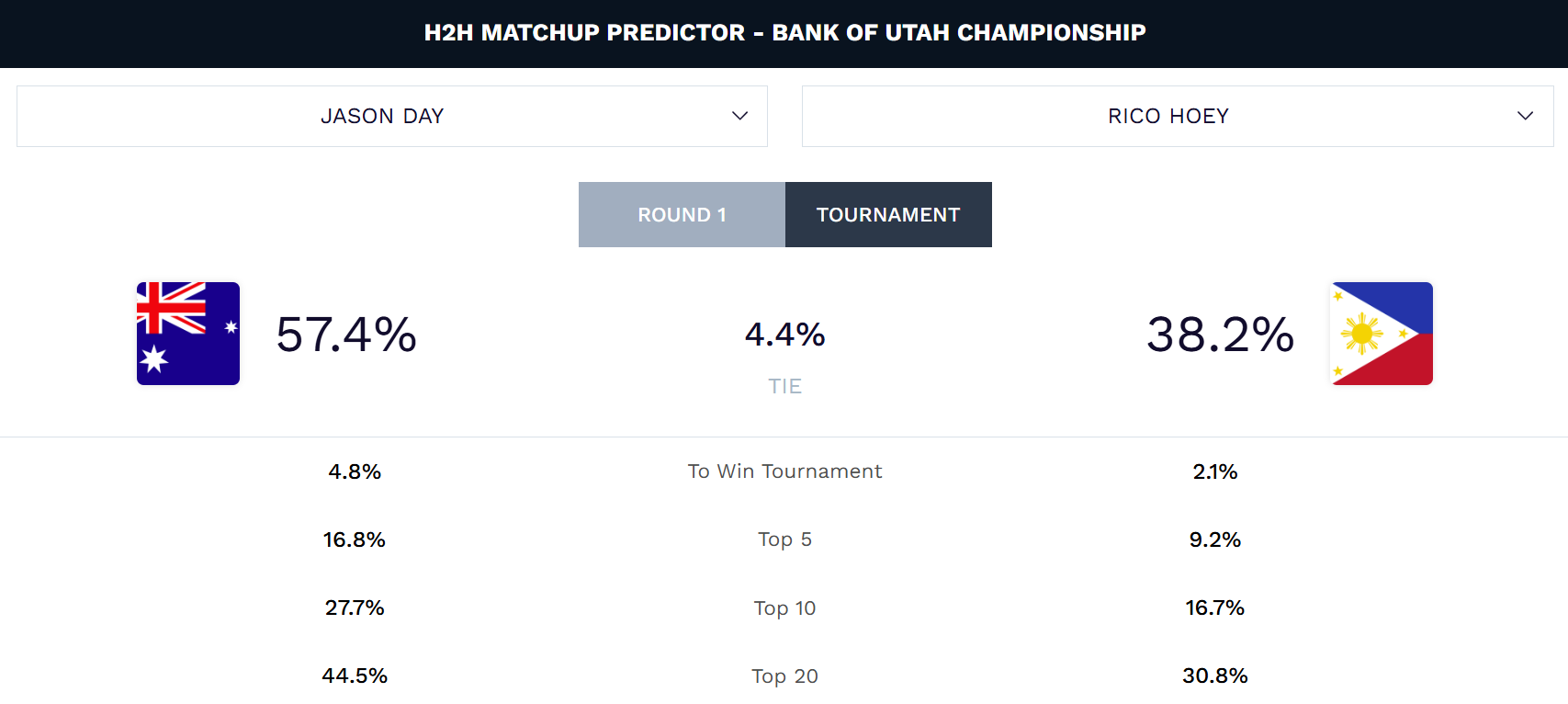Click the chevron arrow beside Jason Day

click(739, 116)
